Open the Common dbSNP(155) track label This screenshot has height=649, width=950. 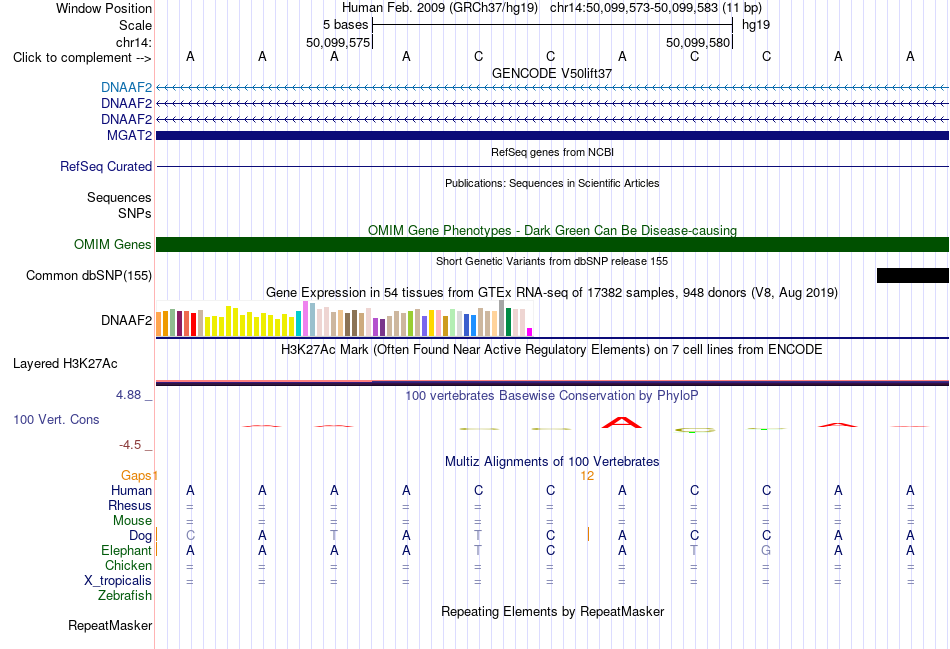pos(88,275)
